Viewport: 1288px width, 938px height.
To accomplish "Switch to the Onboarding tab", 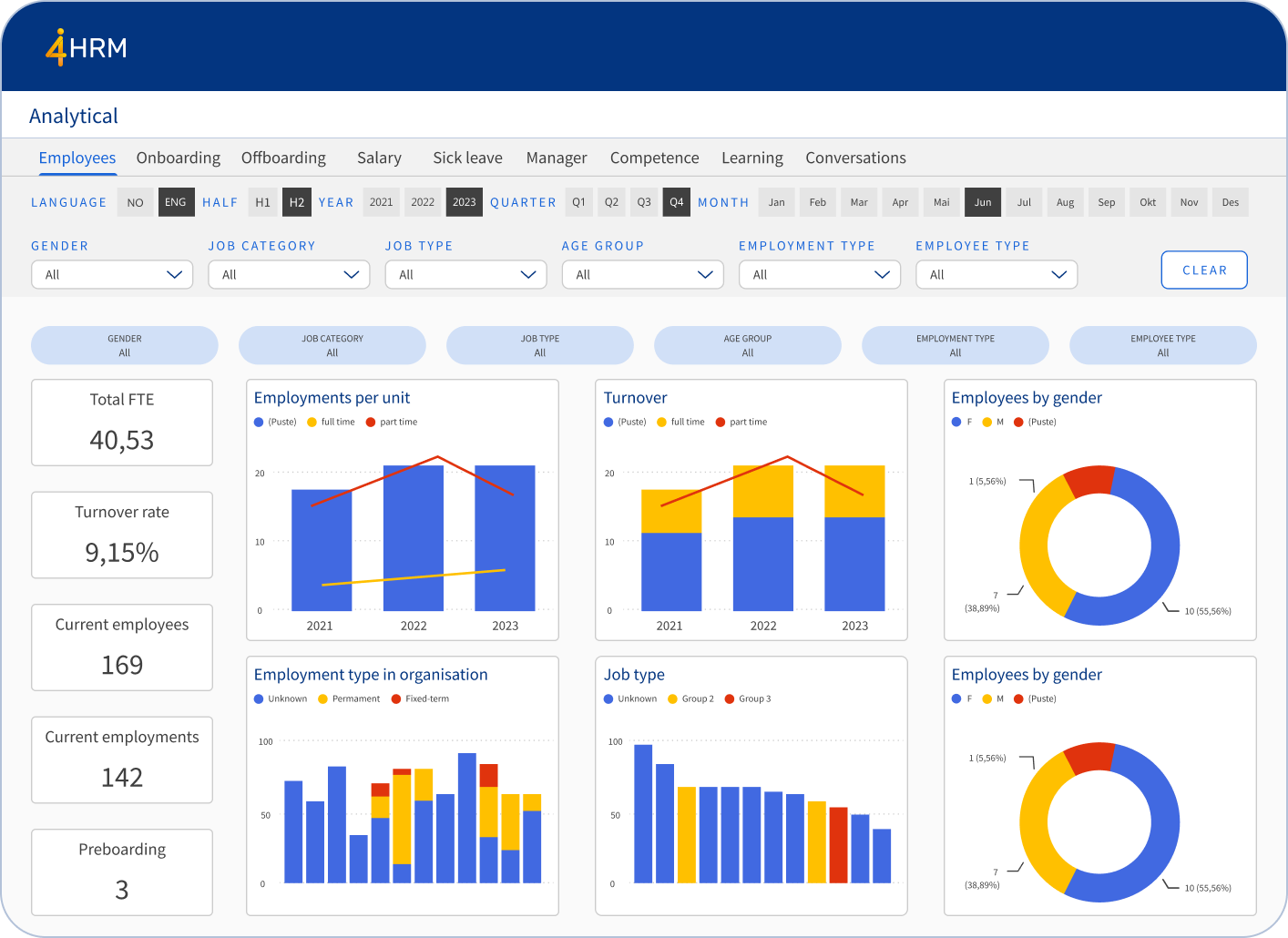I will pyautogui.click(x=179, y=158).
